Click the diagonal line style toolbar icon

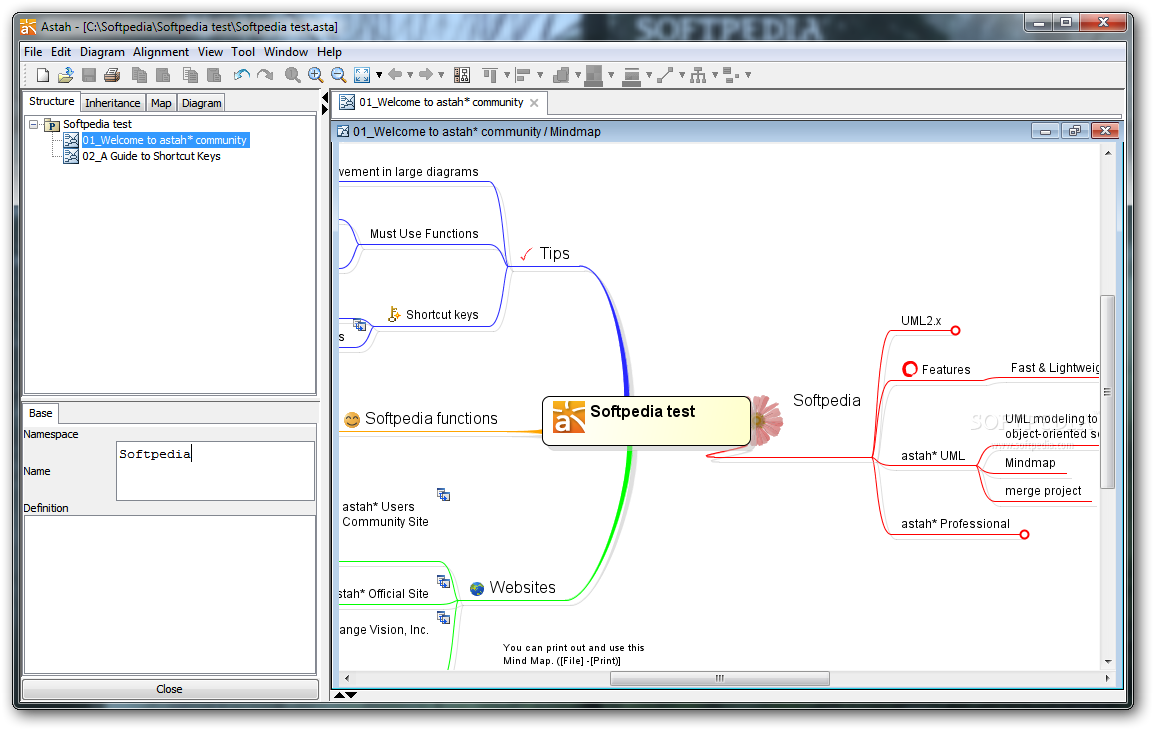tap(665, 75)
